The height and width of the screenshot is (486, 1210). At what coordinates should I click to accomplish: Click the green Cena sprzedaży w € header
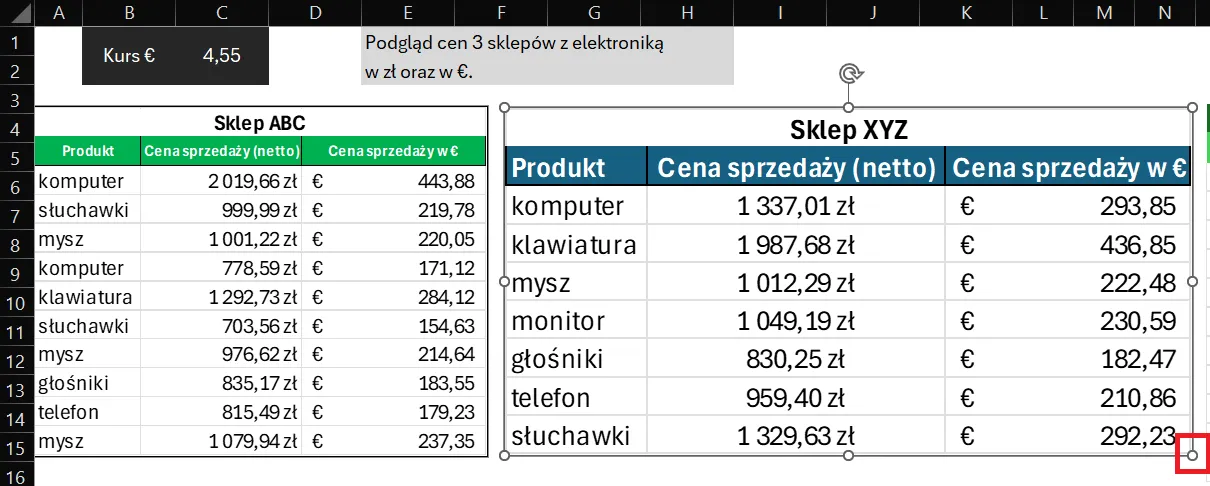tap(393, 151)
